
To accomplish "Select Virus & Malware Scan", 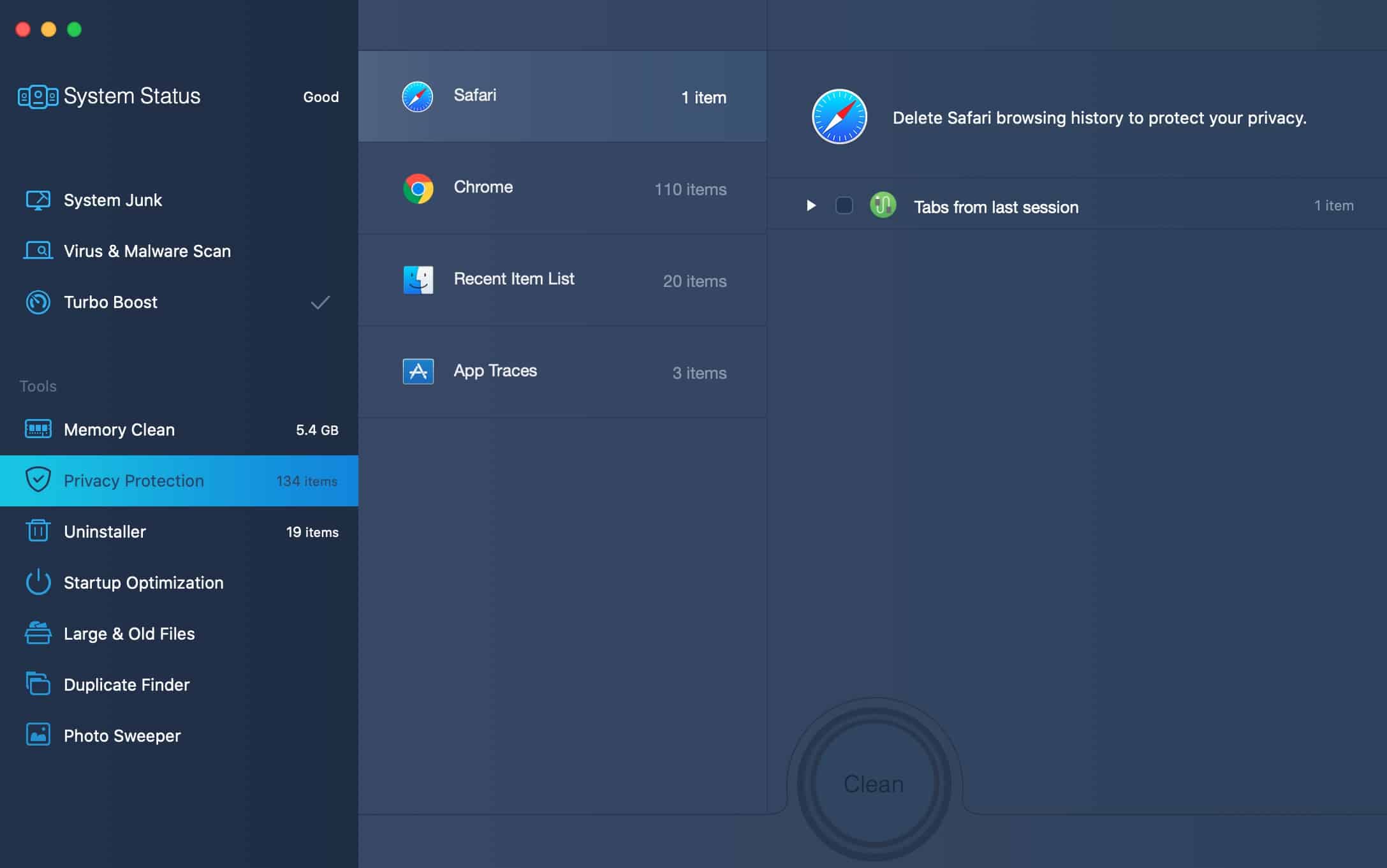I will pyautogui.click(x=146, y=251).
